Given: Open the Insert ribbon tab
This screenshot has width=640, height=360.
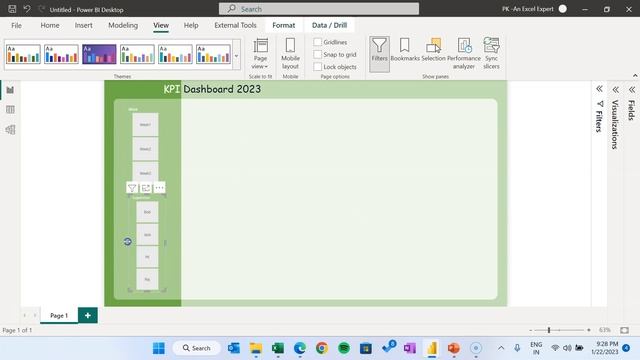Looking at the screenshot, I should [83, 25].
